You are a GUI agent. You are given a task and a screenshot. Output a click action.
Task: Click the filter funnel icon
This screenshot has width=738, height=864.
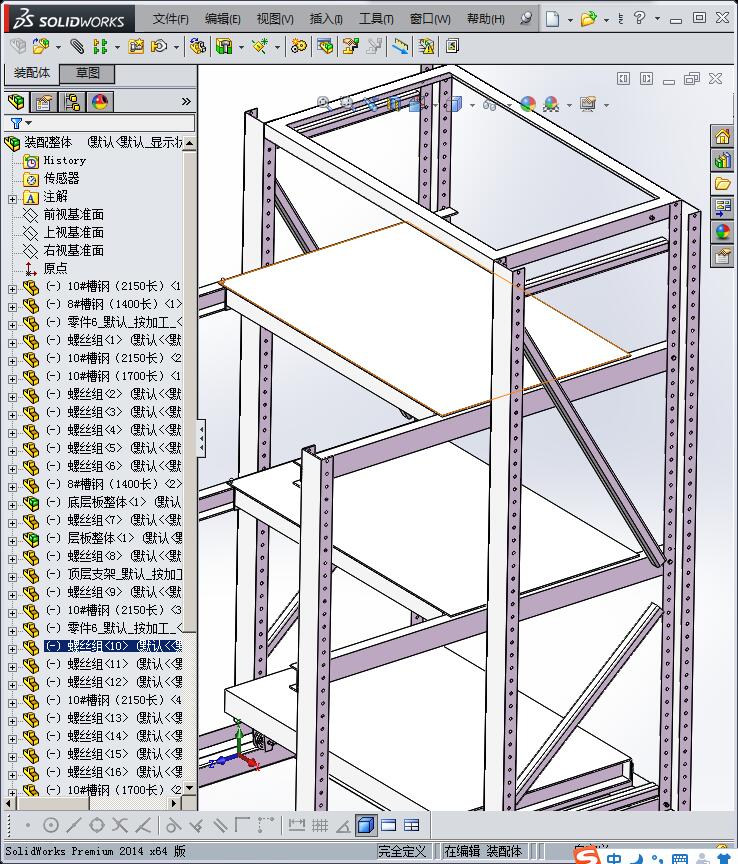(x=17, y=123)
